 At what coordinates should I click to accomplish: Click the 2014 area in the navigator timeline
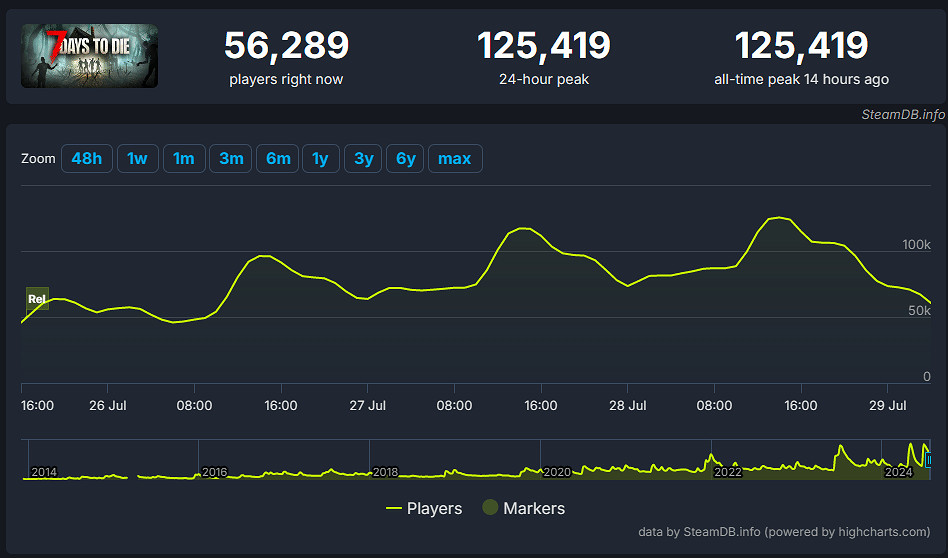[44, 471]
